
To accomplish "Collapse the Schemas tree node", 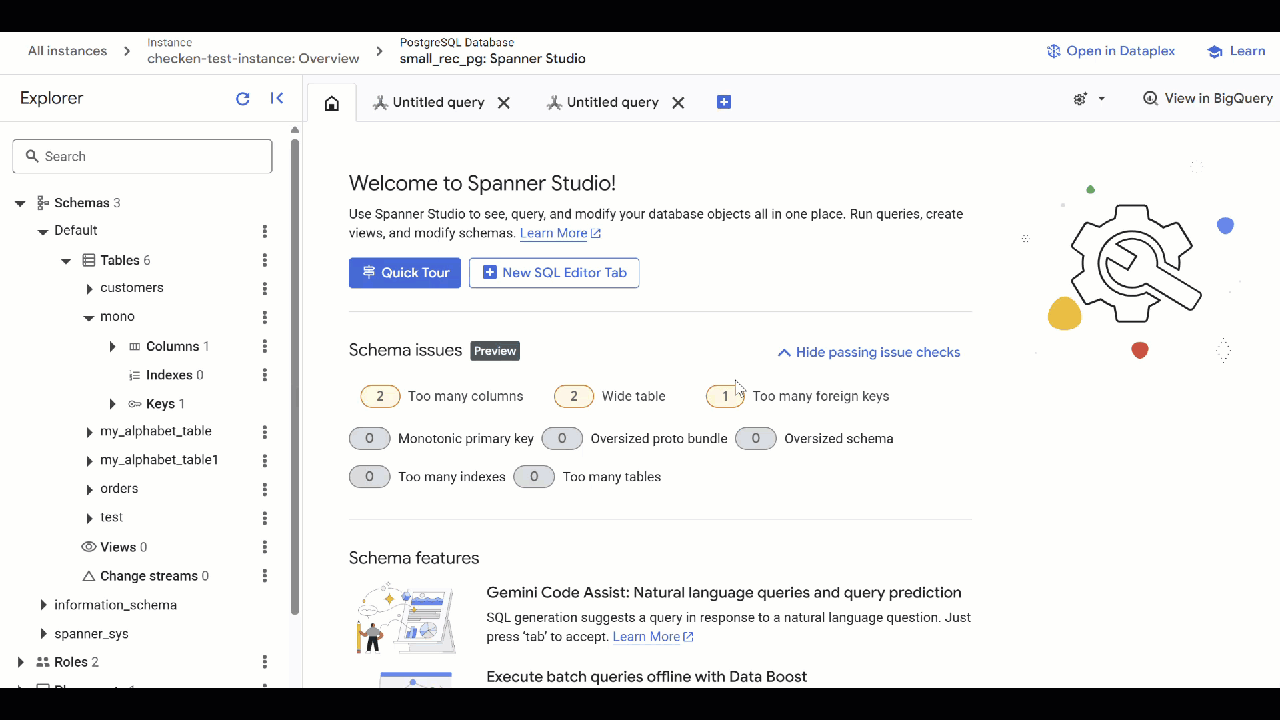I will coord(20,203).
